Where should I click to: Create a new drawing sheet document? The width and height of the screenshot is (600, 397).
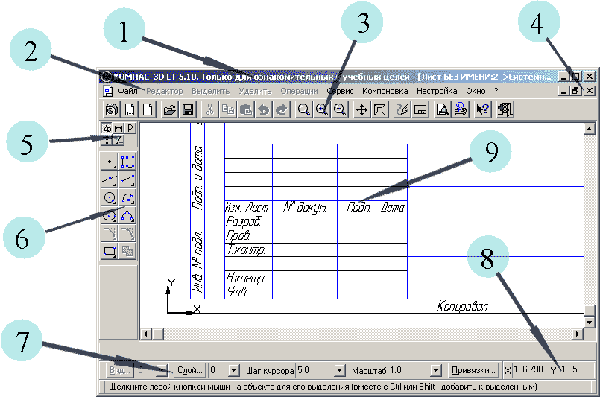[x=129, y=110]
